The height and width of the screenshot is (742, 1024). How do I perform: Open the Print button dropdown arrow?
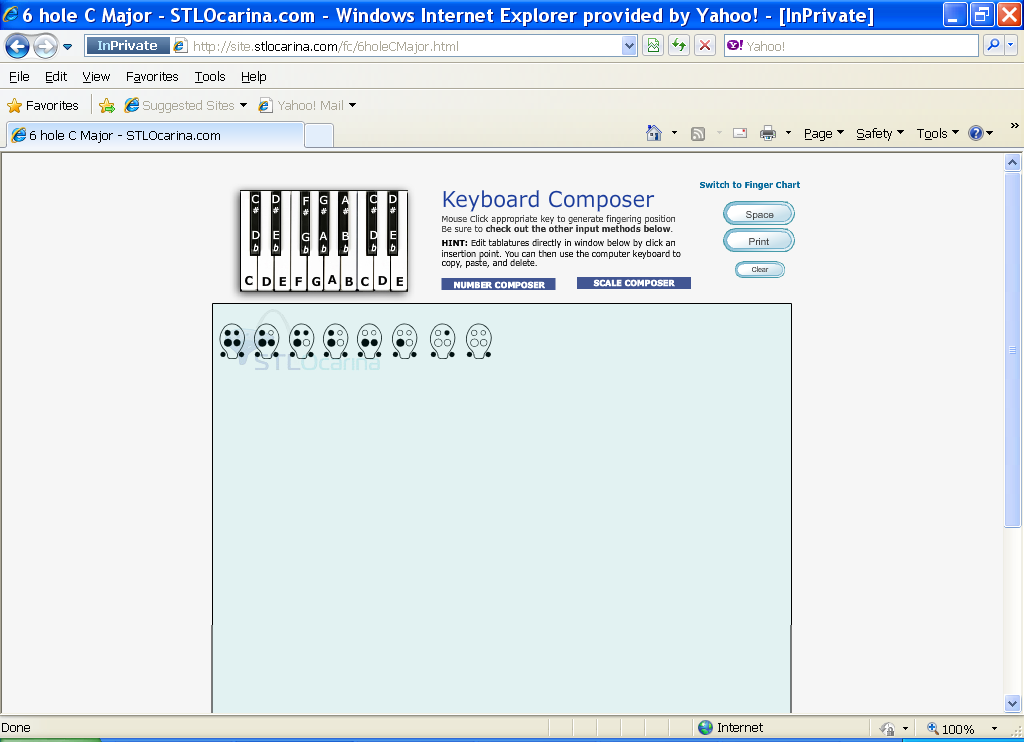(788, 133)
